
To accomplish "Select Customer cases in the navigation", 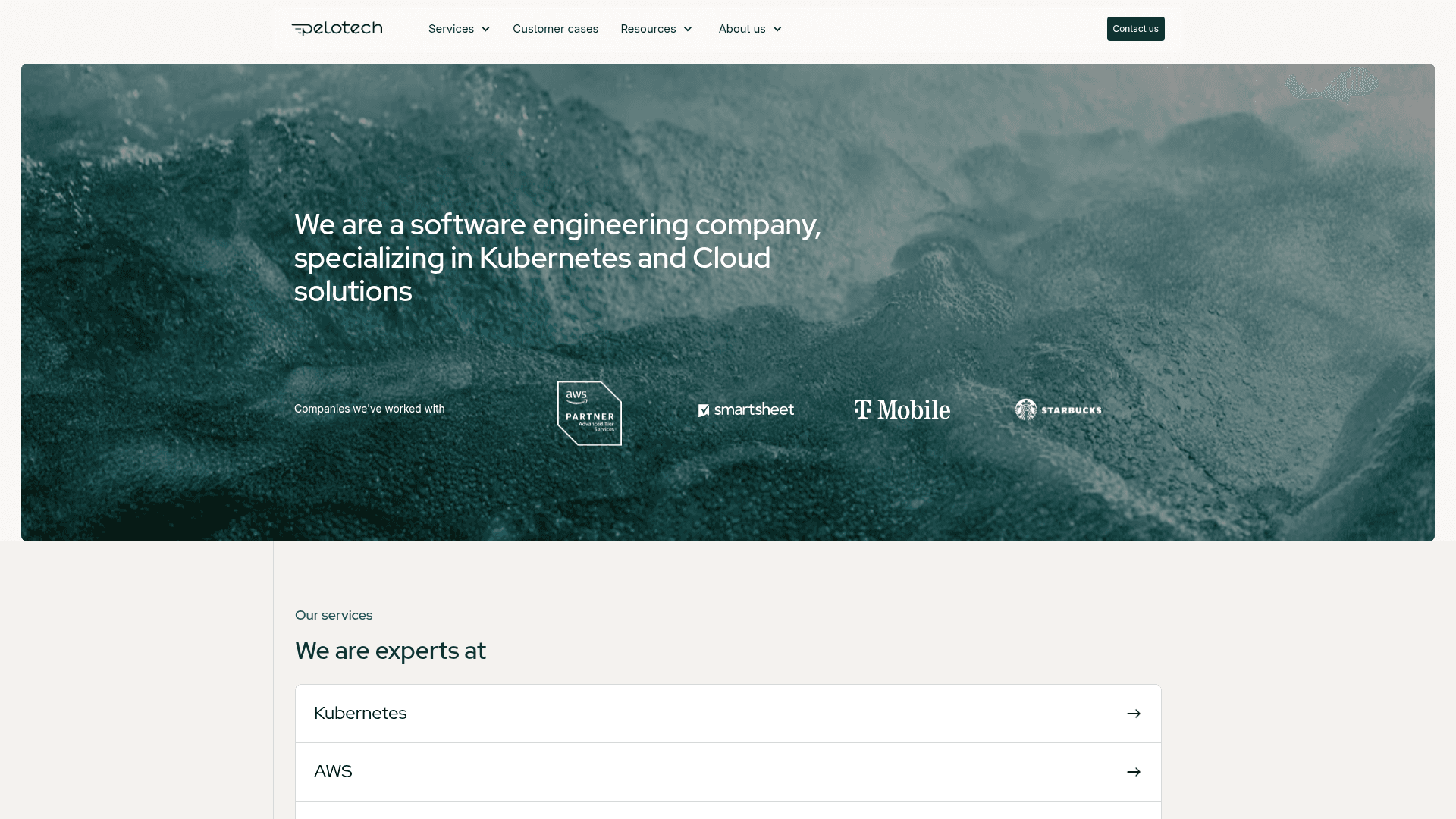I will point(555,28).
